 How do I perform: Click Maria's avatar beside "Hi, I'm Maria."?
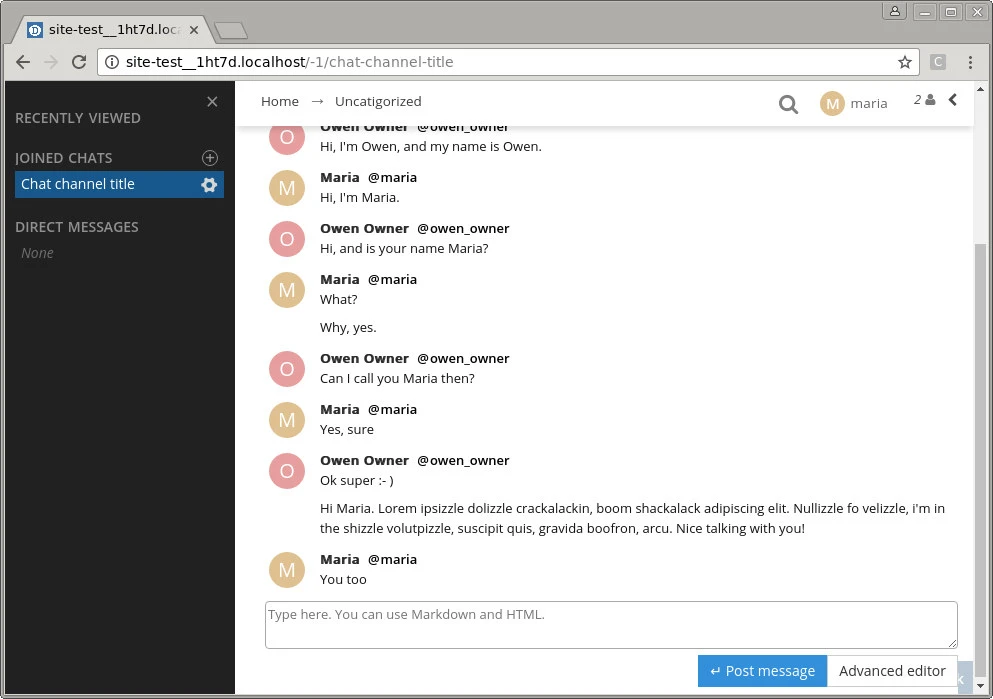(287, 188)
